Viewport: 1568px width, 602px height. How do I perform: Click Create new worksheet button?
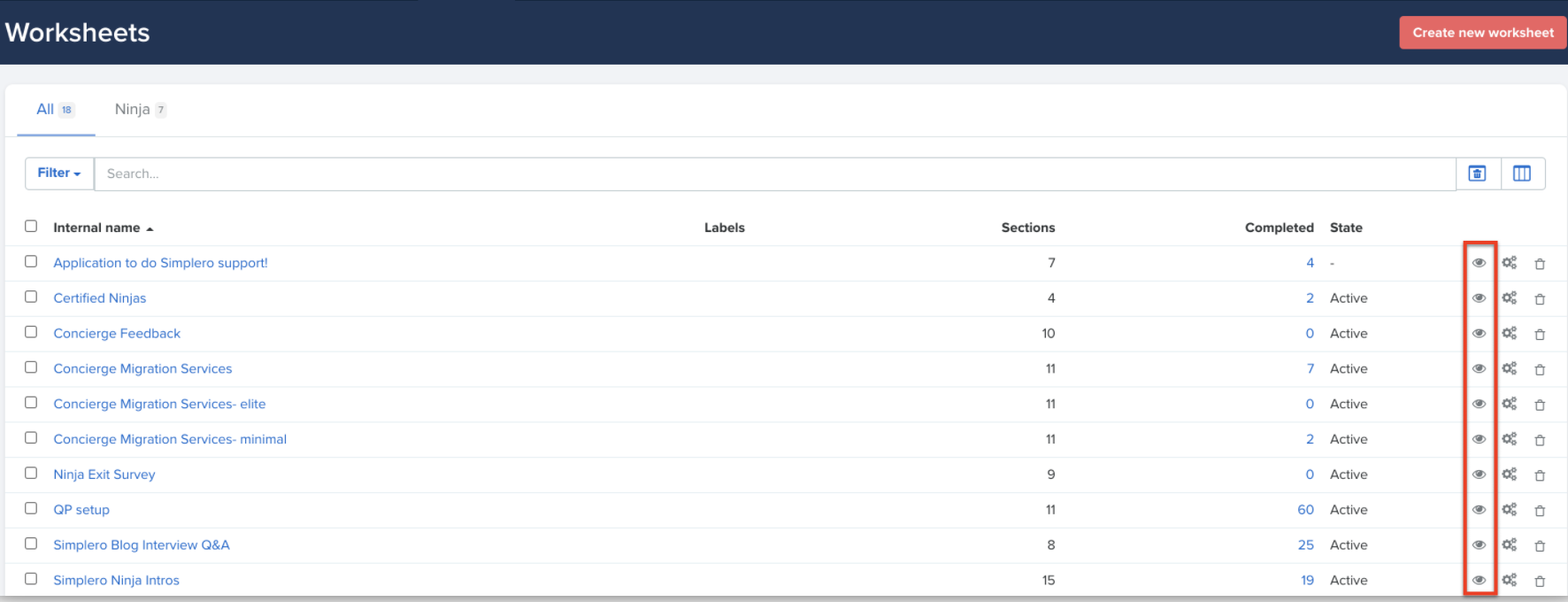1483,33
